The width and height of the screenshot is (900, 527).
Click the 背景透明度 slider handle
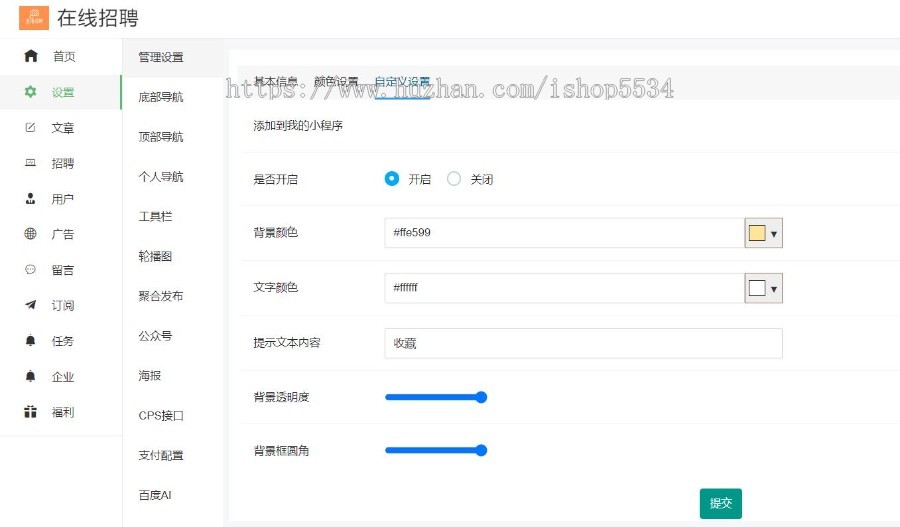482,397
